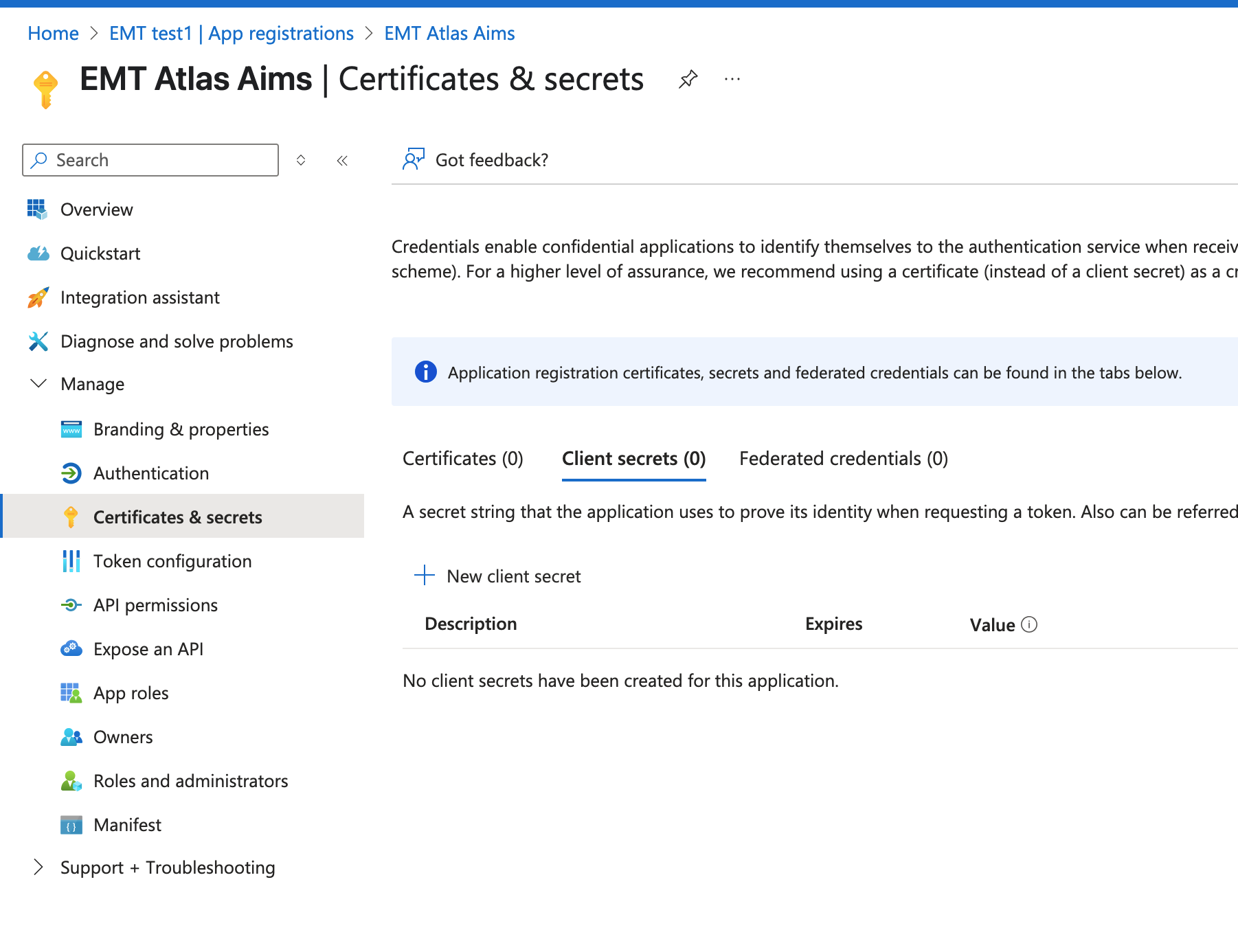
Task: Click the Authentication arrow icon
Action: click(71, 473)
